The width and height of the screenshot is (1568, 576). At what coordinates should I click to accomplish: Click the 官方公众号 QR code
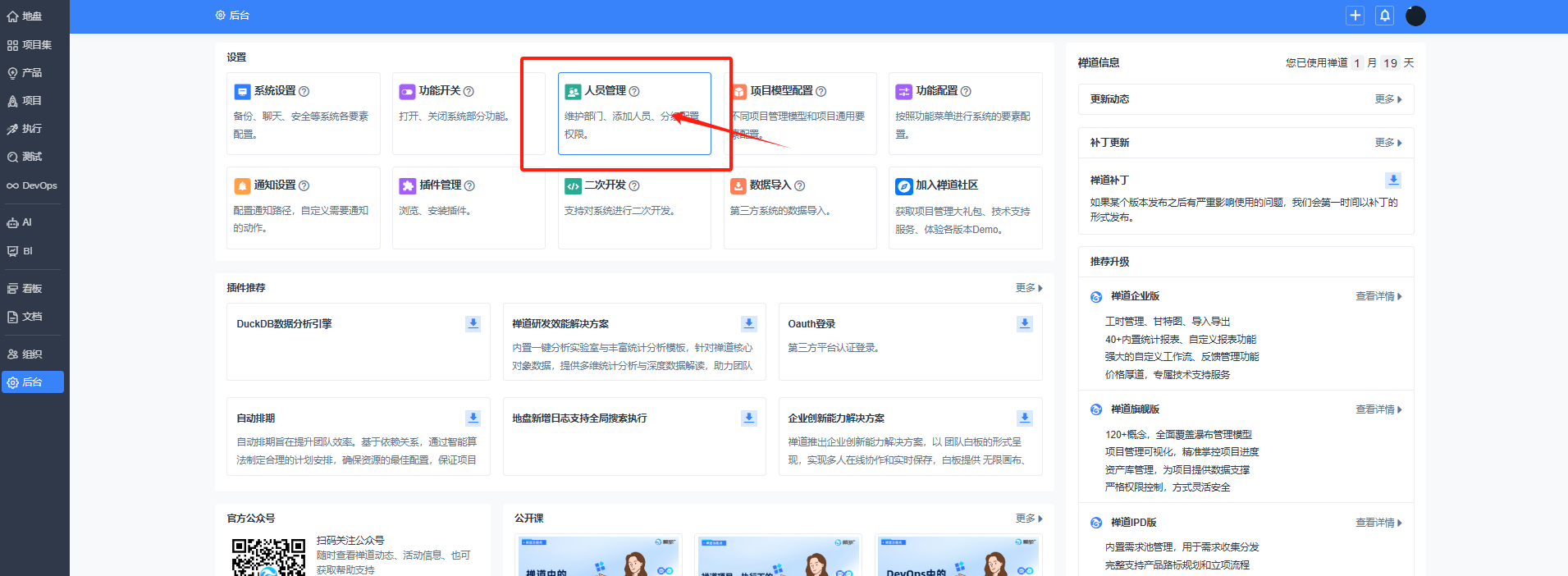(x=268, y=557)
